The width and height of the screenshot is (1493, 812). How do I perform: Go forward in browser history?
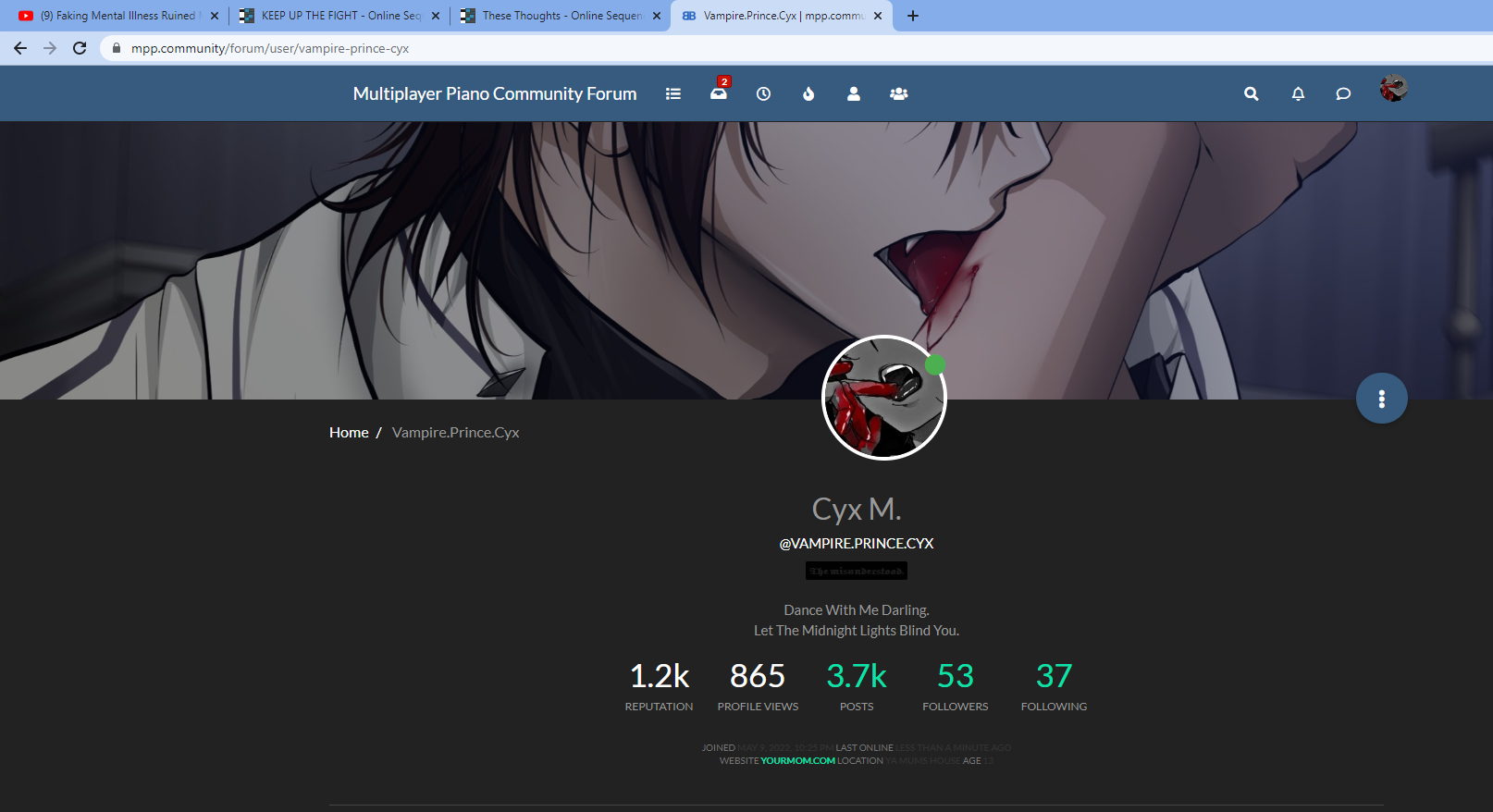click(50, 48)
